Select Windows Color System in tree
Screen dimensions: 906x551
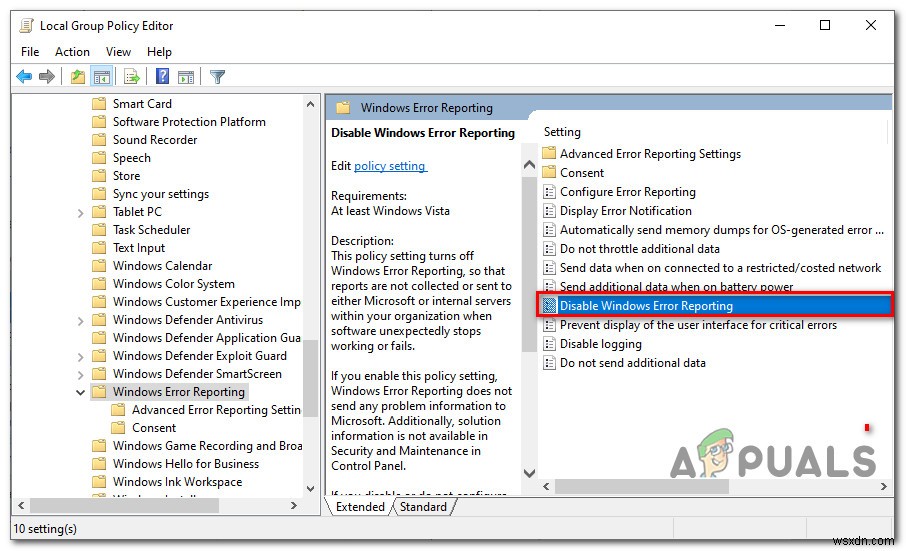174,284
